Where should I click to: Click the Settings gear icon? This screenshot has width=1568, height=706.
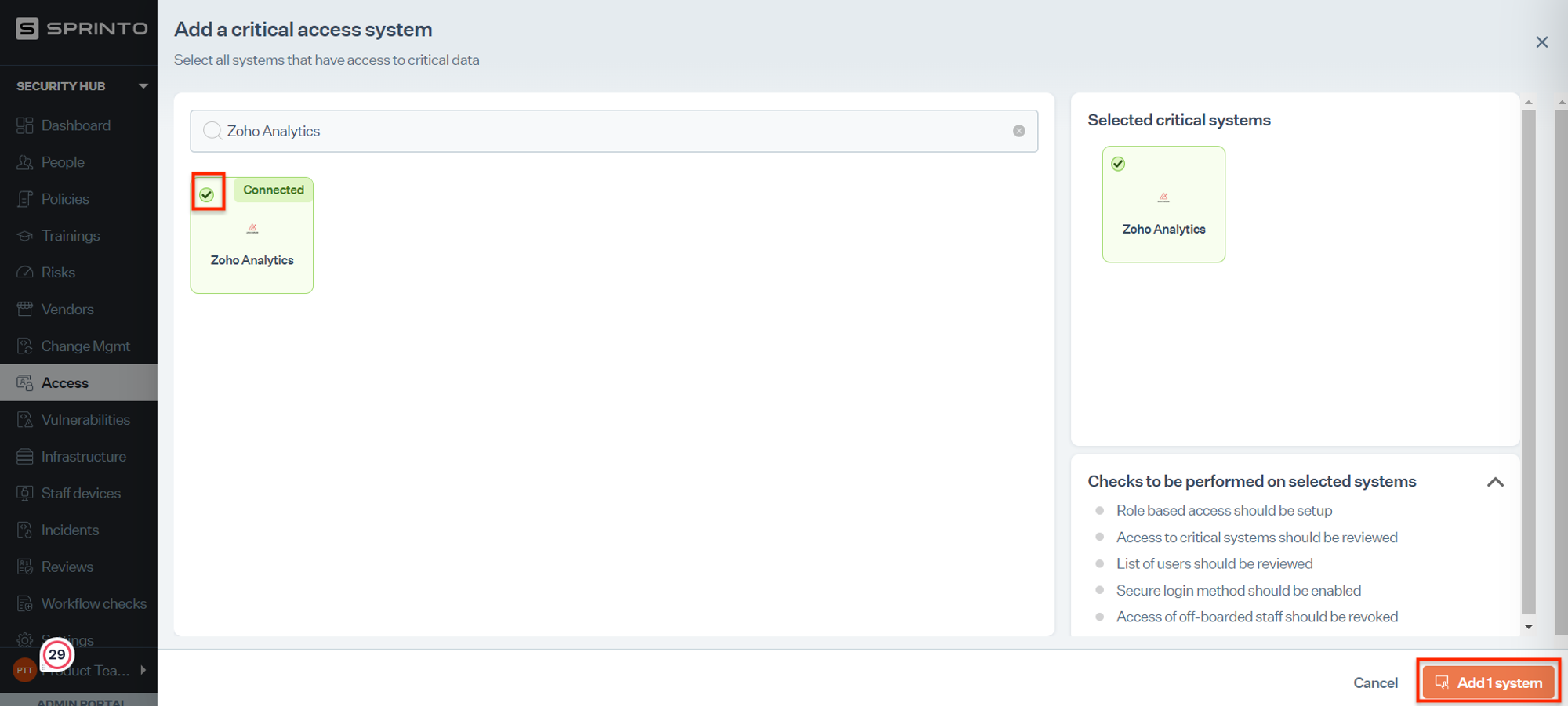25,640
